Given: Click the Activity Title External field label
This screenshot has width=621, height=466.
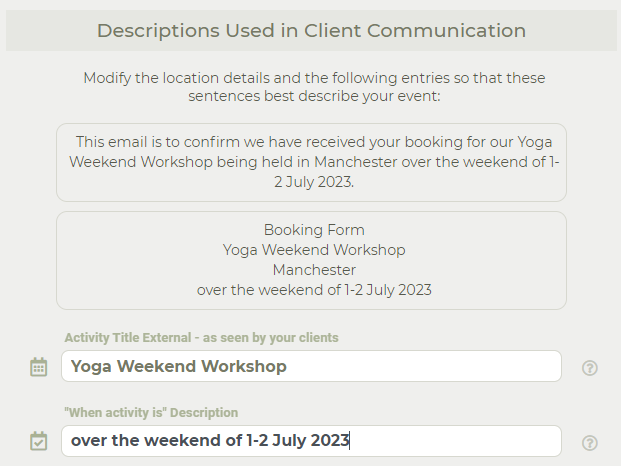Looking at the screenshot, I should [201, 338].
